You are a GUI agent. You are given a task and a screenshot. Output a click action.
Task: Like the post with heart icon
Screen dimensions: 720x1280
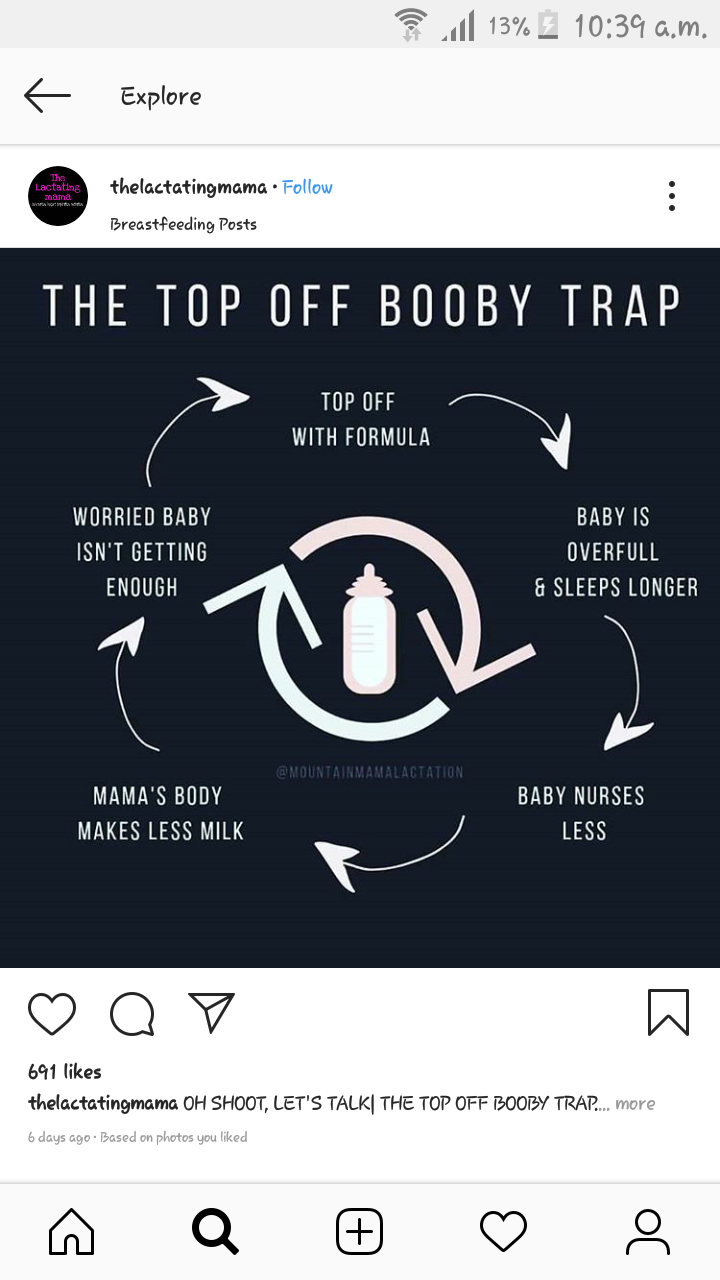[x=52, y=1013]
